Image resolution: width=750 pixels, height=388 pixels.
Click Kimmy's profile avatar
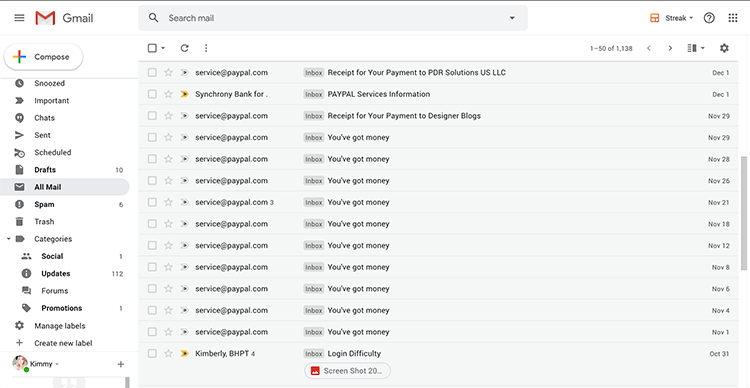[x=20, y=363]
